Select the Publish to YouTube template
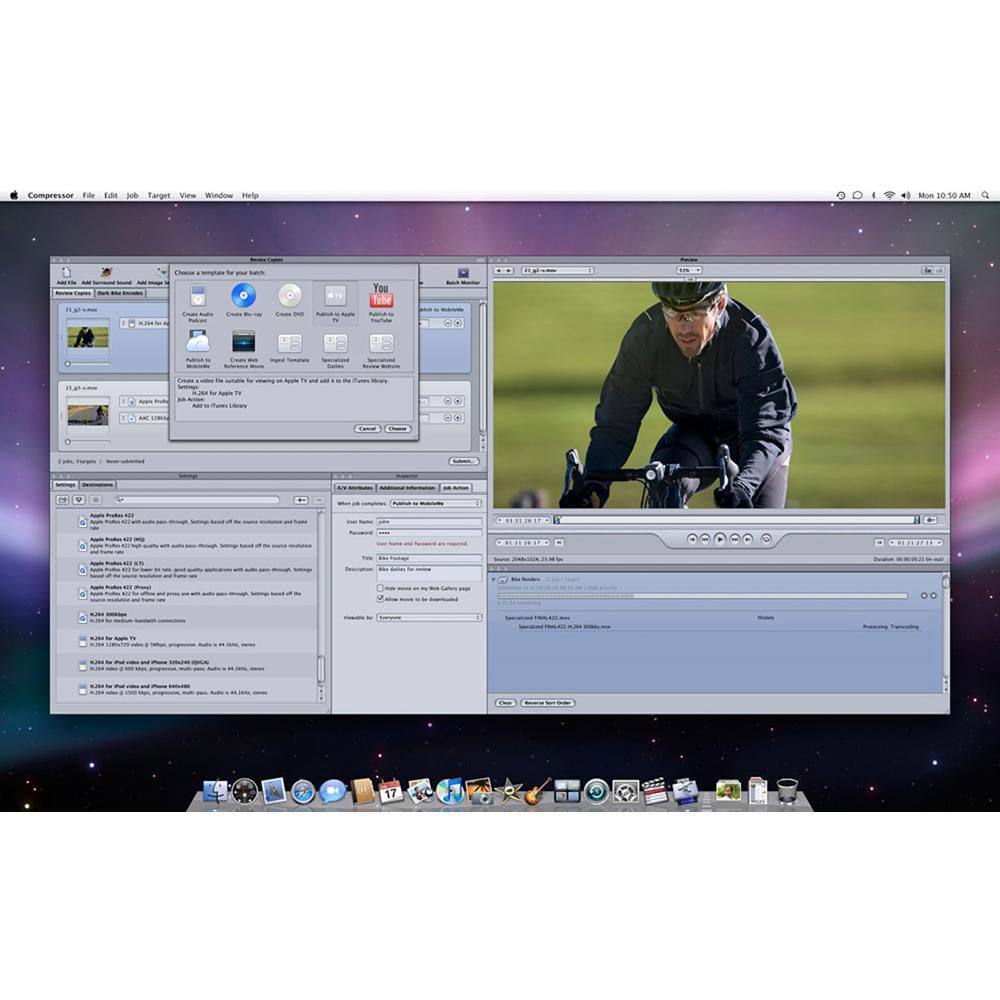 380,296
